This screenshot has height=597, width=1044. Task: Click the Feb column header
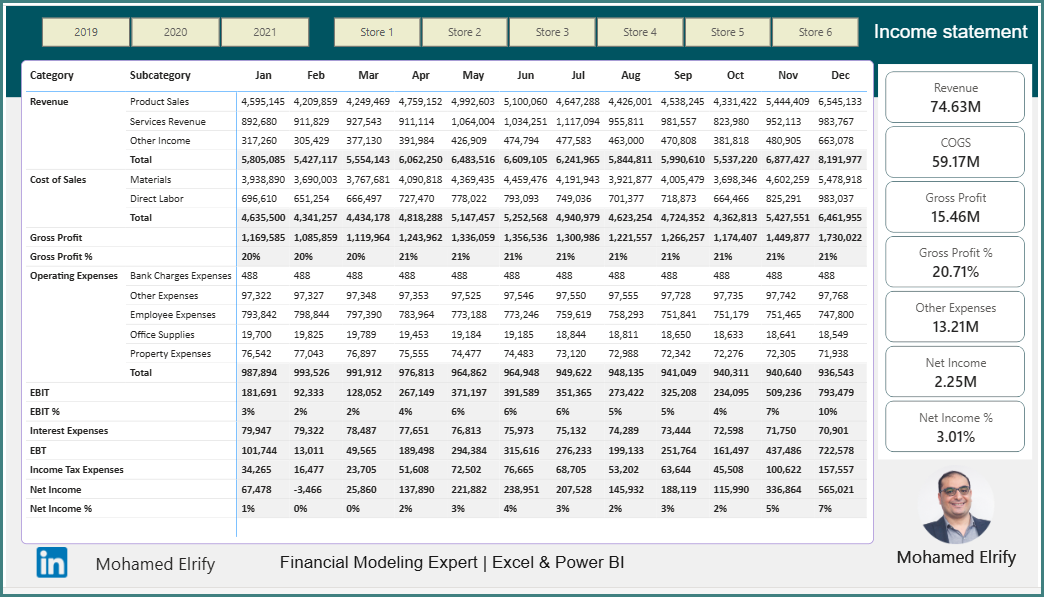316,75
